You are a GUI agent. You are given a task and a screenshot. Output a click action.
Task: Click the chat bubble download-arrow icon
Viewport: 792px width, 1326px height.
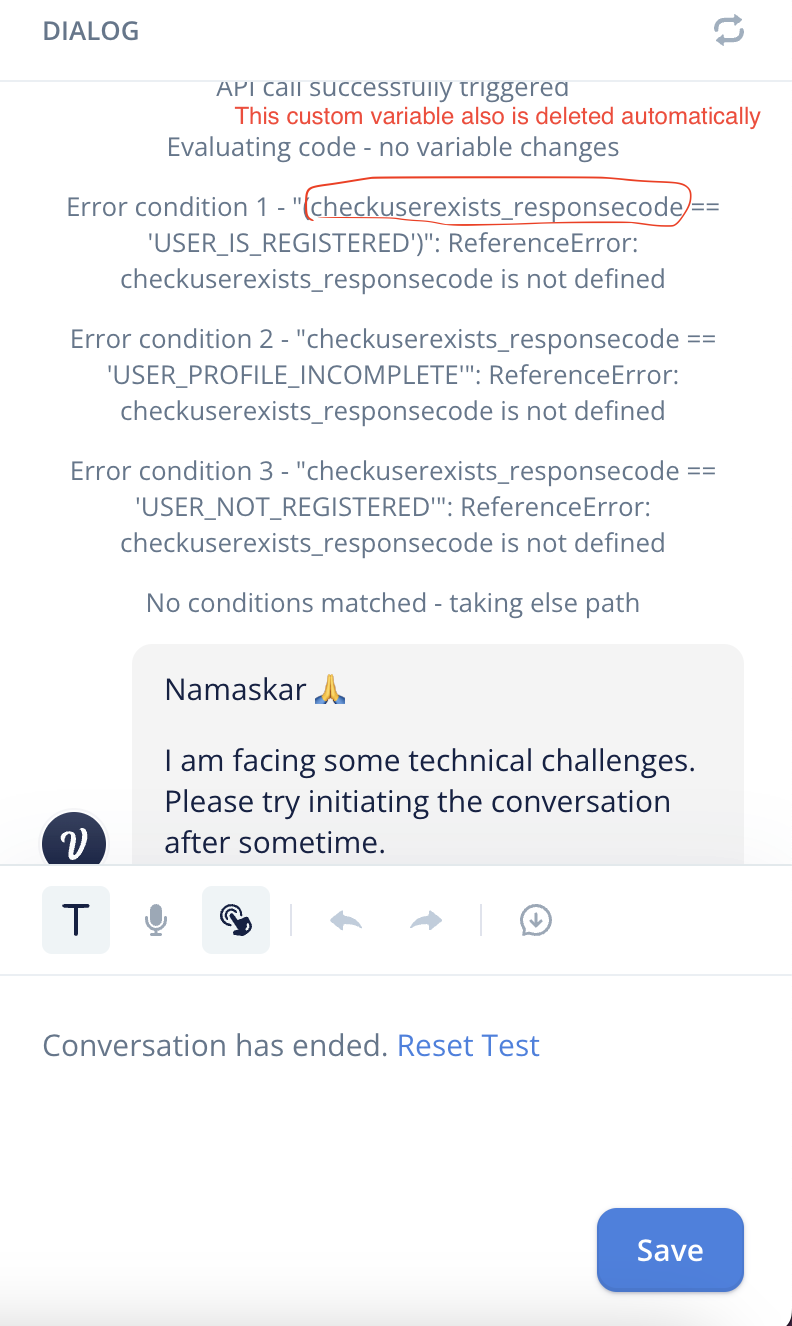537,920
